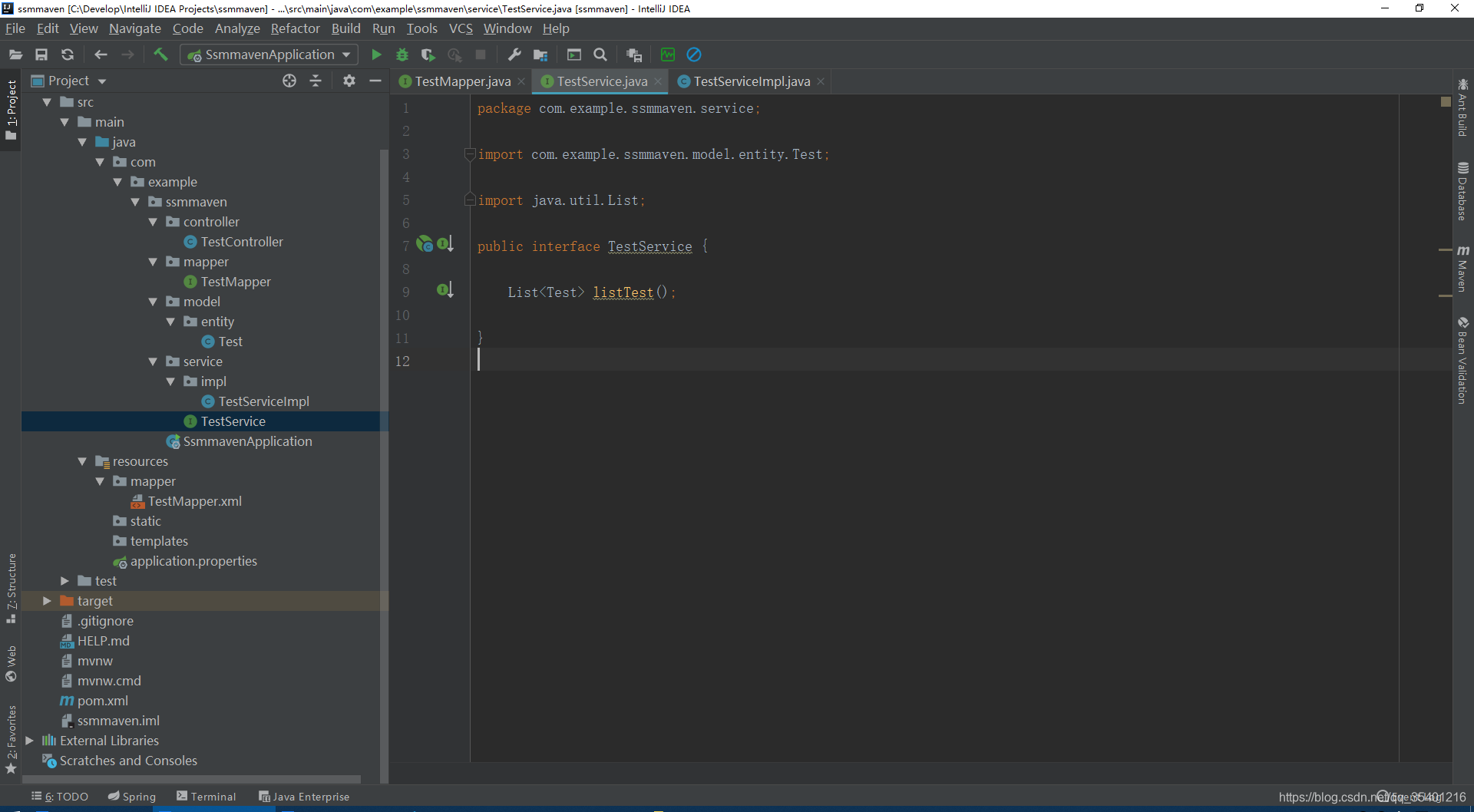Viewport: 1474px width, 812px height.
Task: Open the VCS menu
Action: pyautogui.click(x=461, y=28)
